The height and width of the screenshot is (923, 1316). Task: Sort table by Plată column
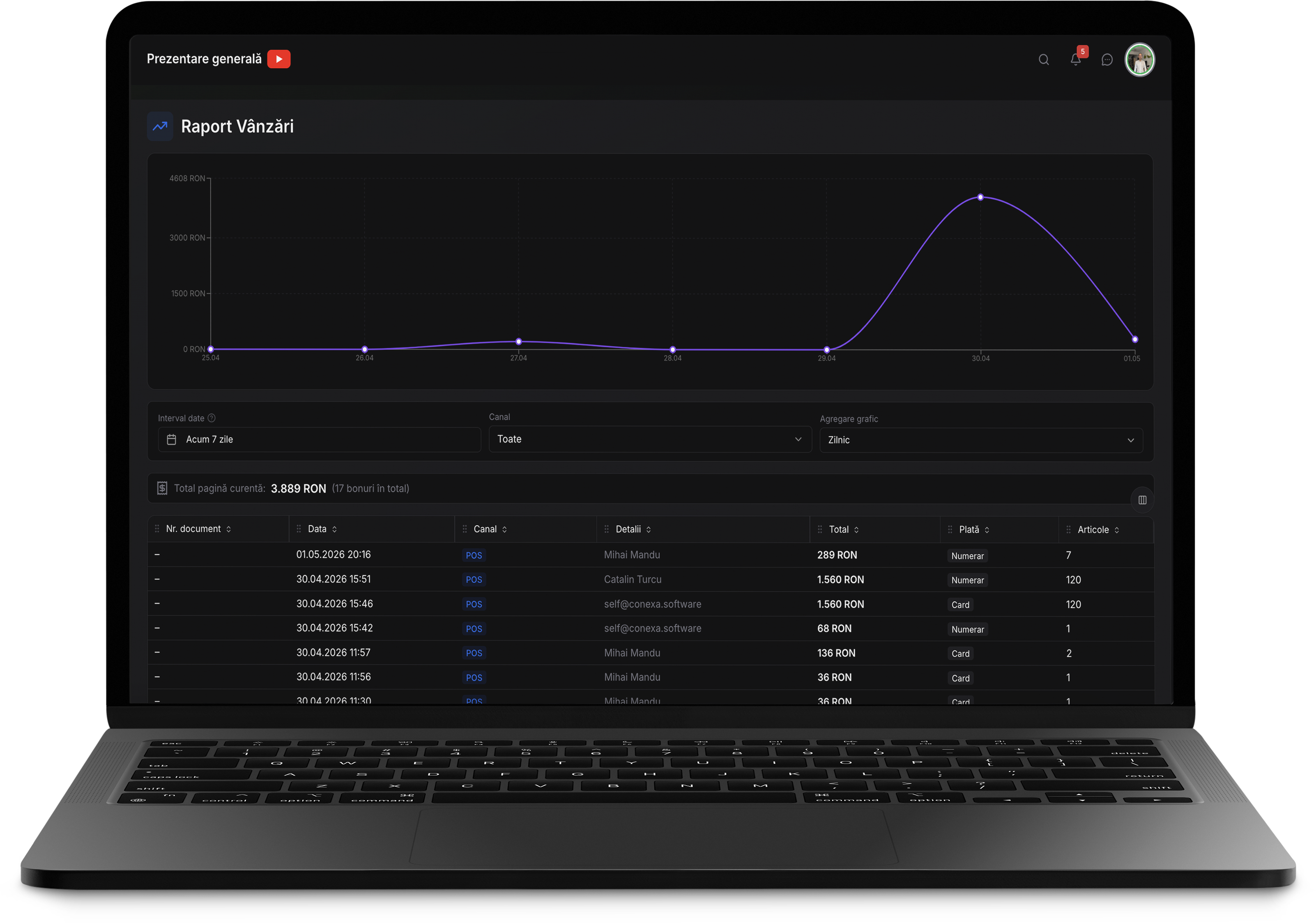pyautogui.click(x=987, y=530)
